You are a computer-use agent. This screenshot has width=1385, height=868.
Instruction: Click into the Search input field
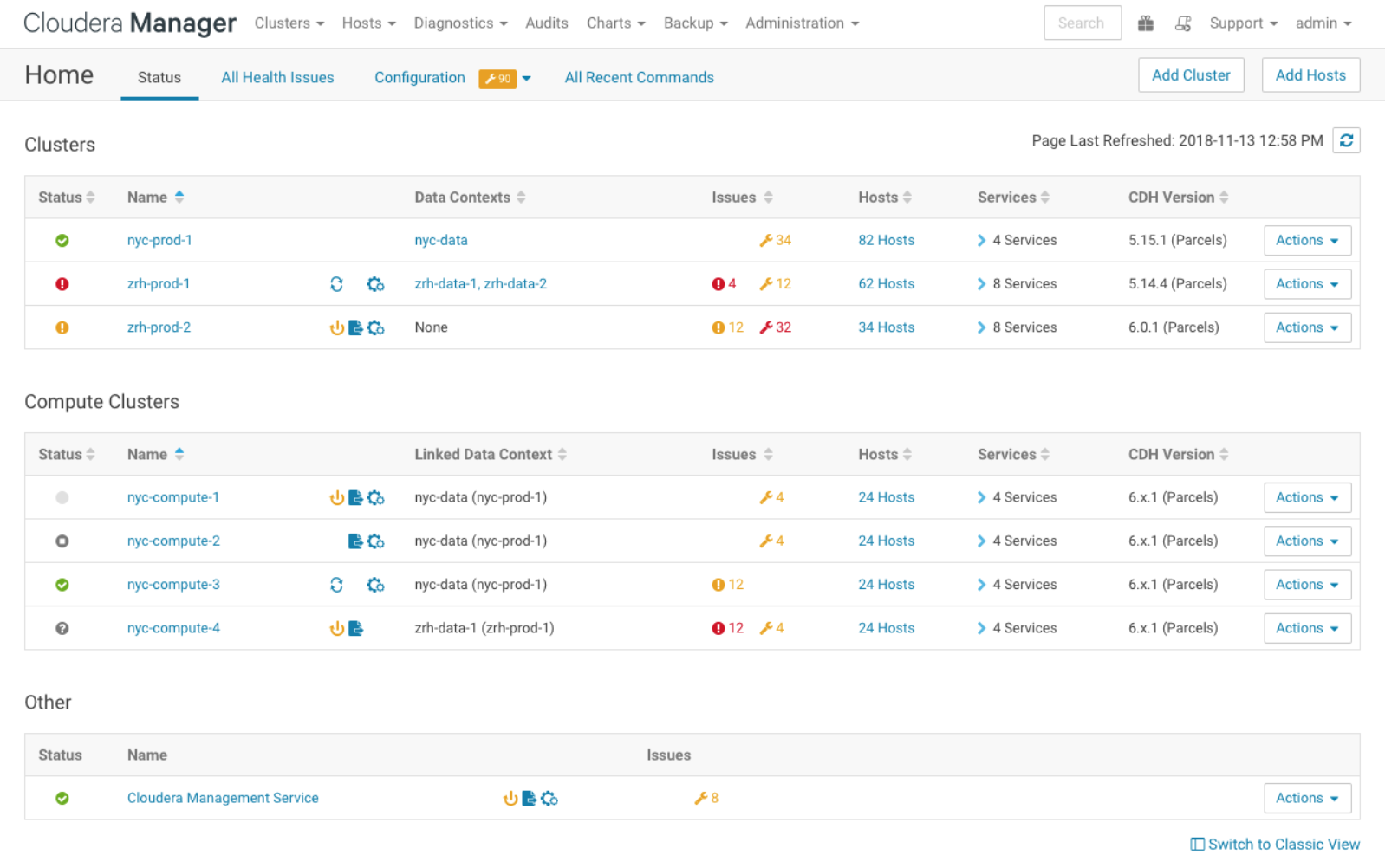[x=1082, y=23]
